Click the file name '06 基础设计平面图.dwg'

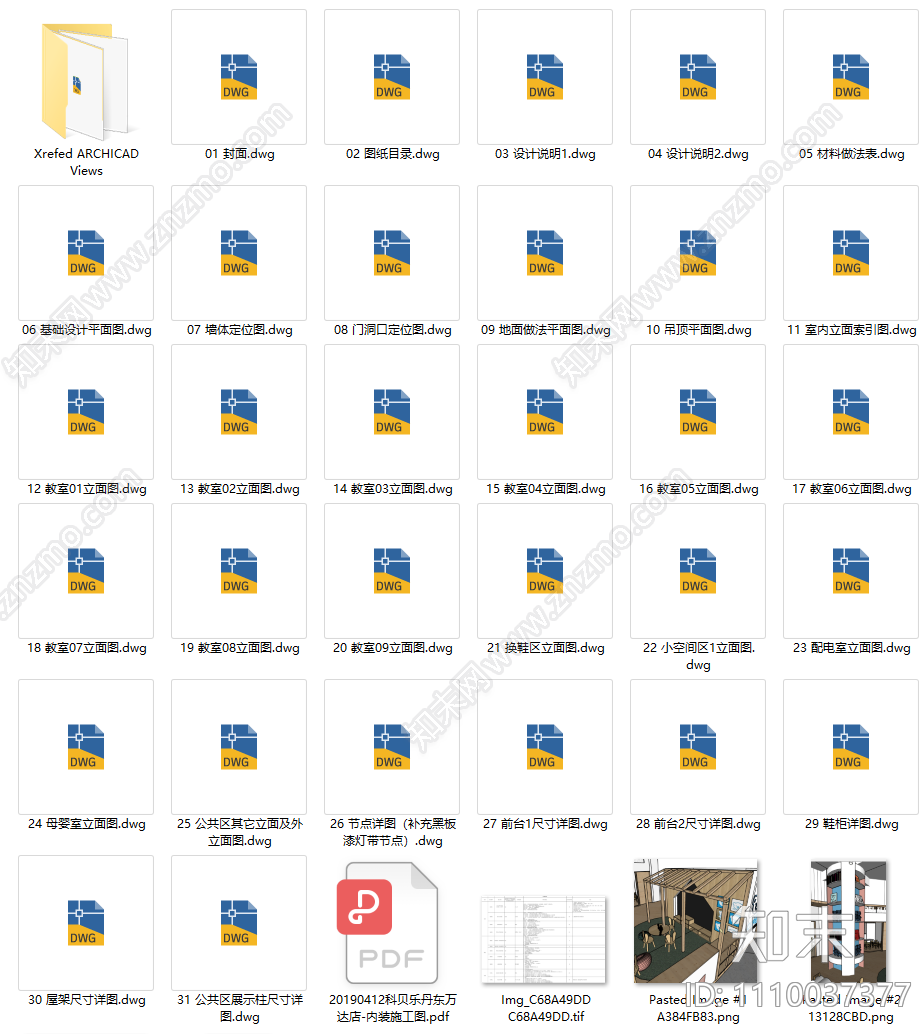[x=86, y=330]
